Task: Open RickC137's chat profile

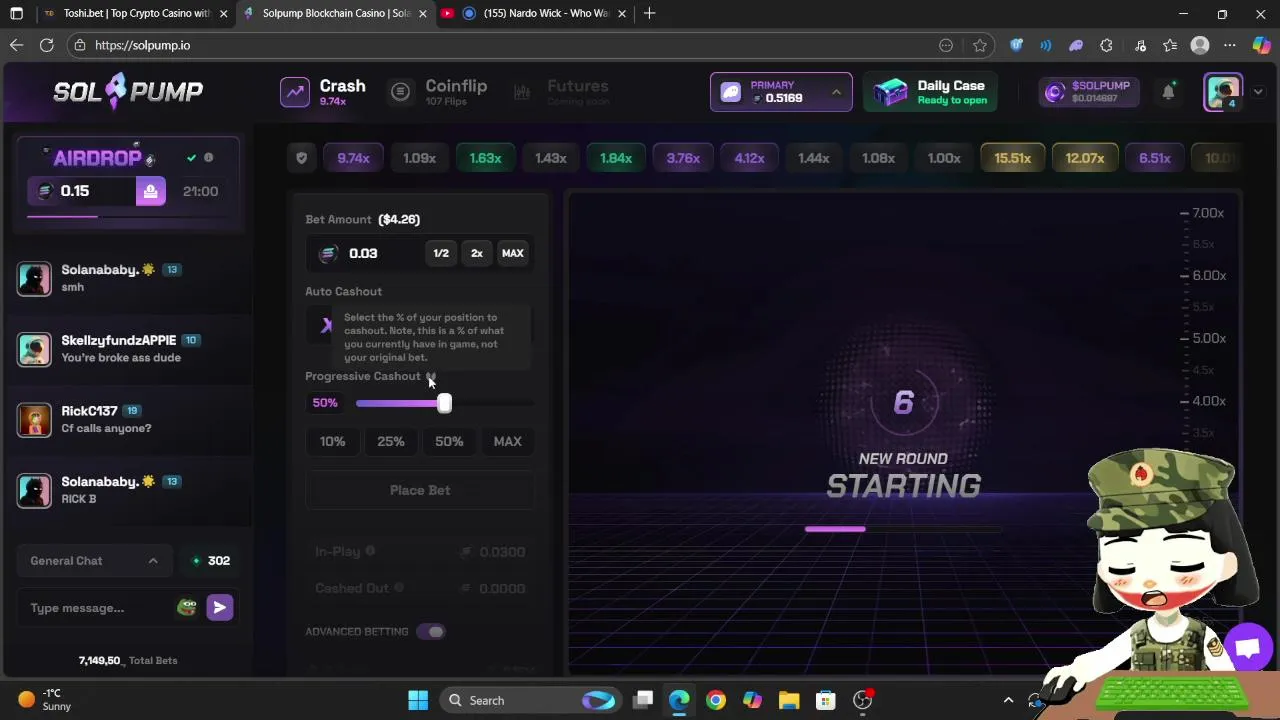Action: pos(89,411)
